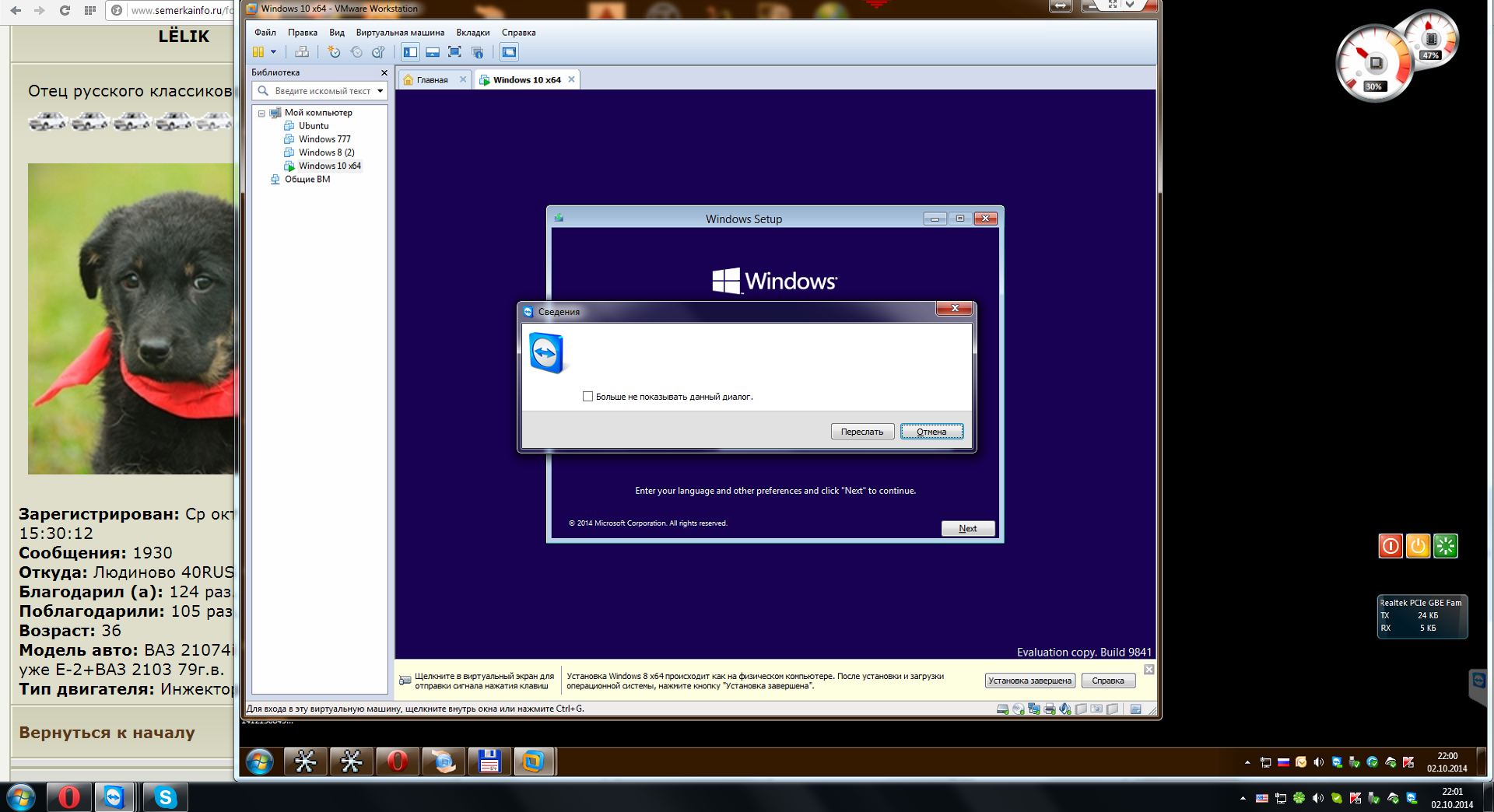Toggle the library sidebar view icon
The height and width of the screenshot is (812, 1494).
coord(410,52)
